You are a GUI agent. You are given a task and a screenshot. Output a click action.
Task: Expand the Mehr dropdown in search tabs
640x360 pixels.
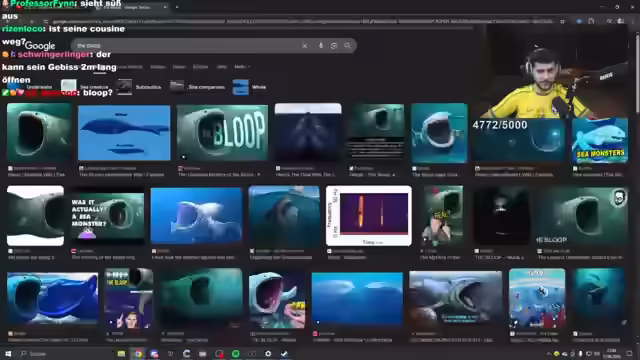tap(242, 67)
